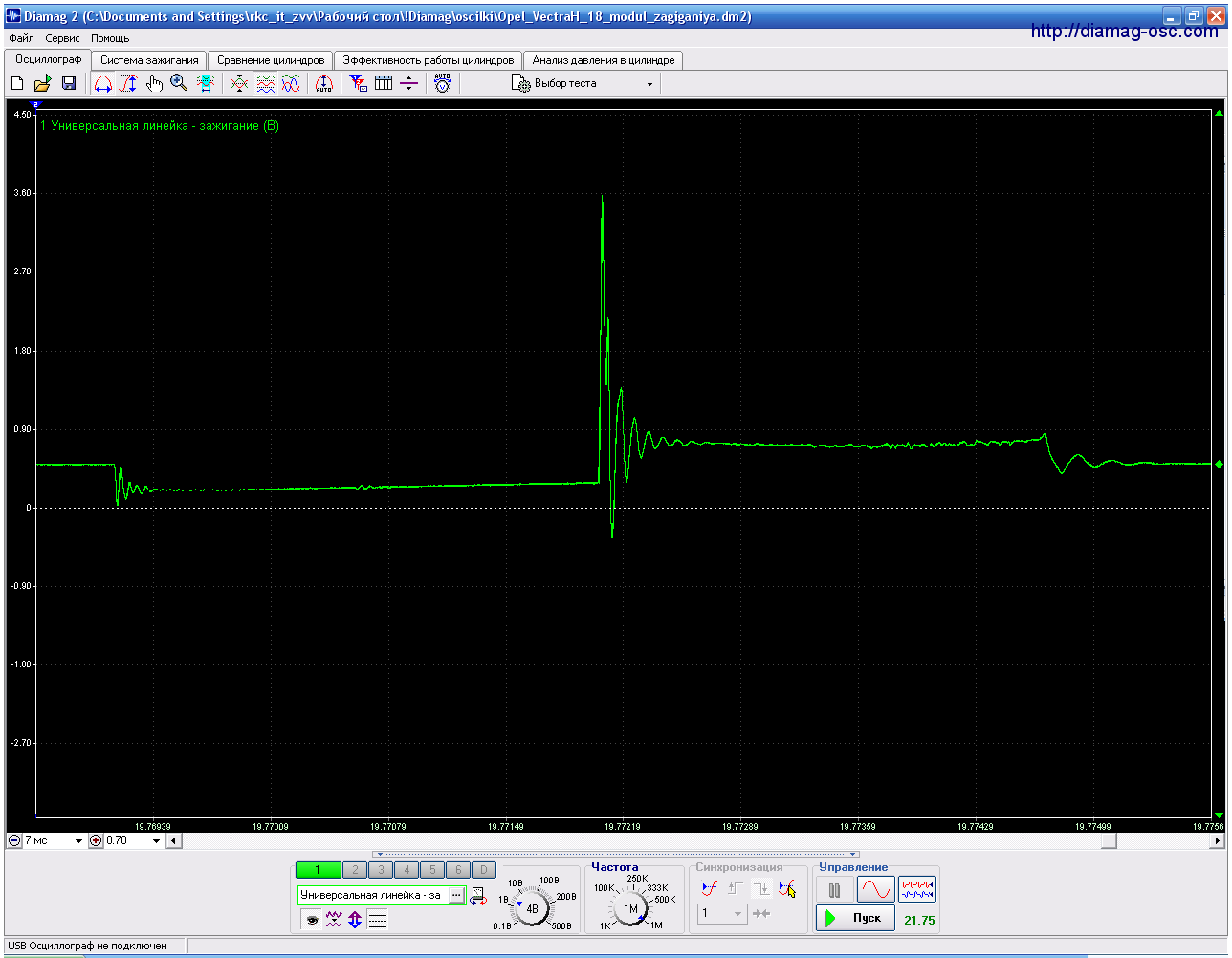Switch to Анализ давления в цилиндре tab

604,60
